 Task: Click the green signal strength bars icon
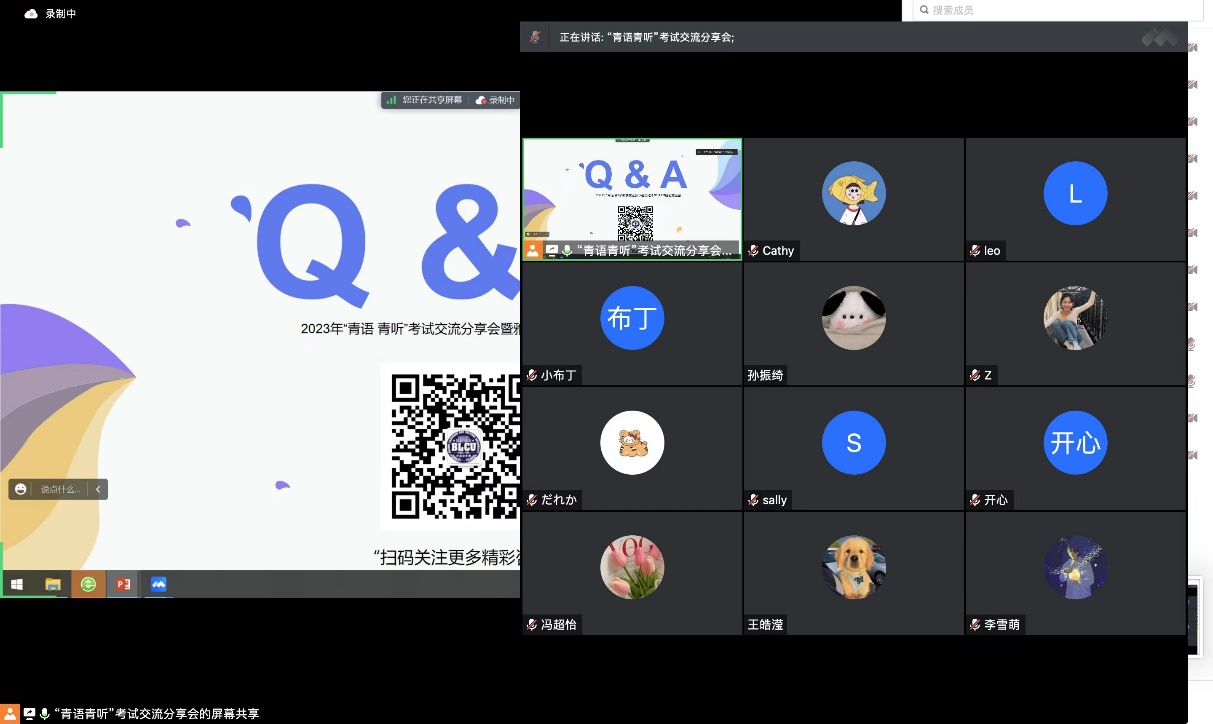point(392,100)
